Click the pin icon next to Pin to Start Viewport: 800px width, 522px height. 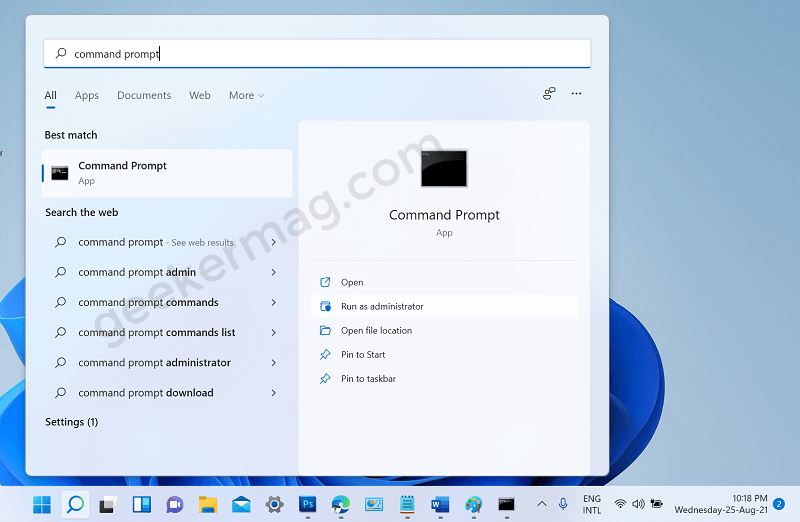coord(325,354)
